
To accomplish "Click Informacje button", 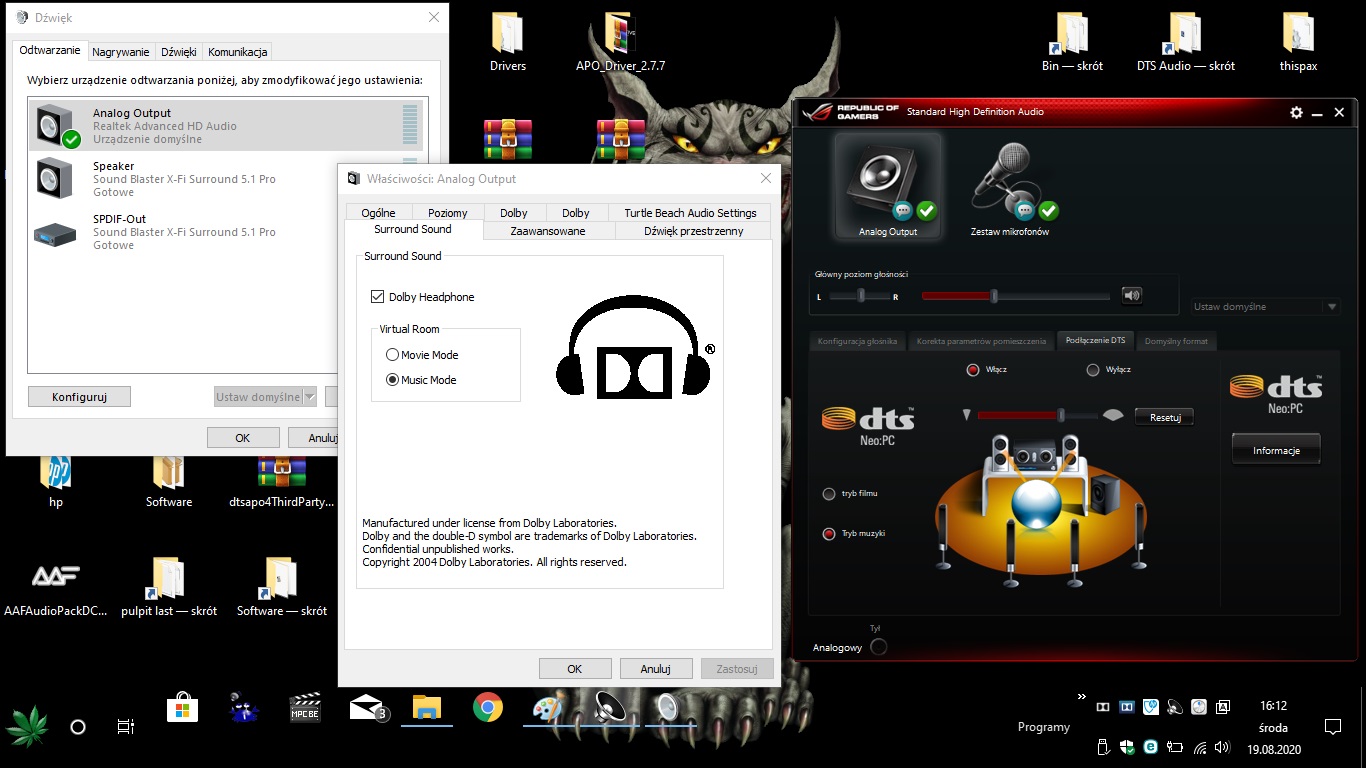I will 1276,450.
